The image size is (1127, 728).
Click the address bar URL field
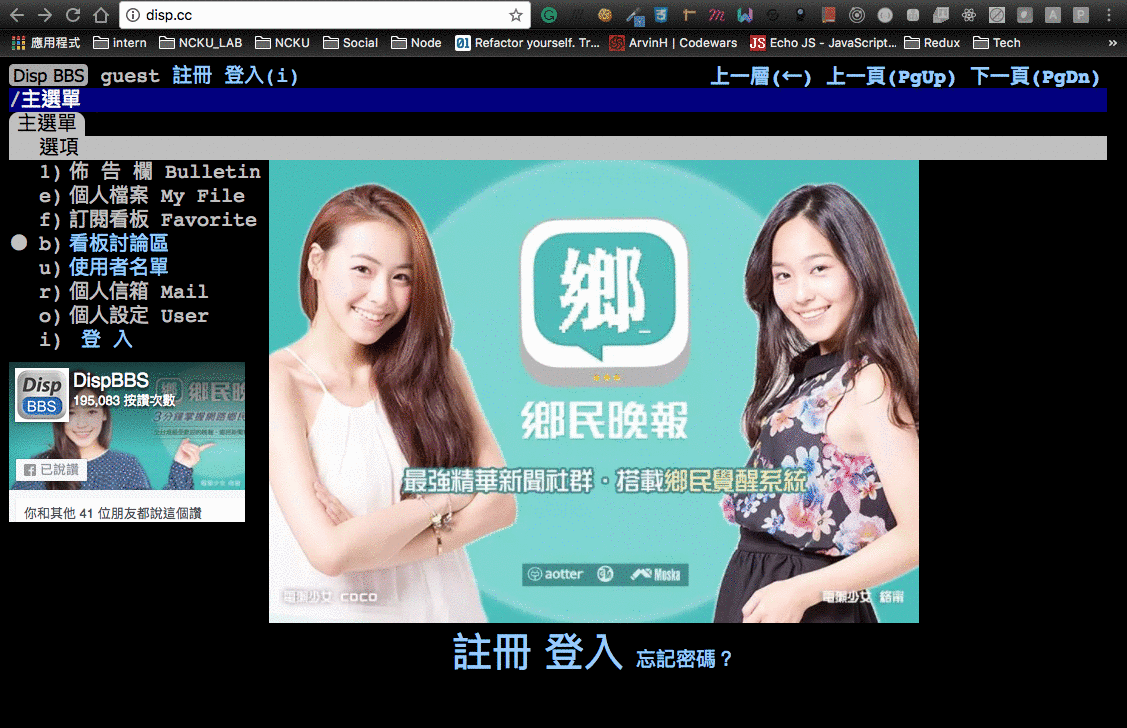click(x=323, y=15)
